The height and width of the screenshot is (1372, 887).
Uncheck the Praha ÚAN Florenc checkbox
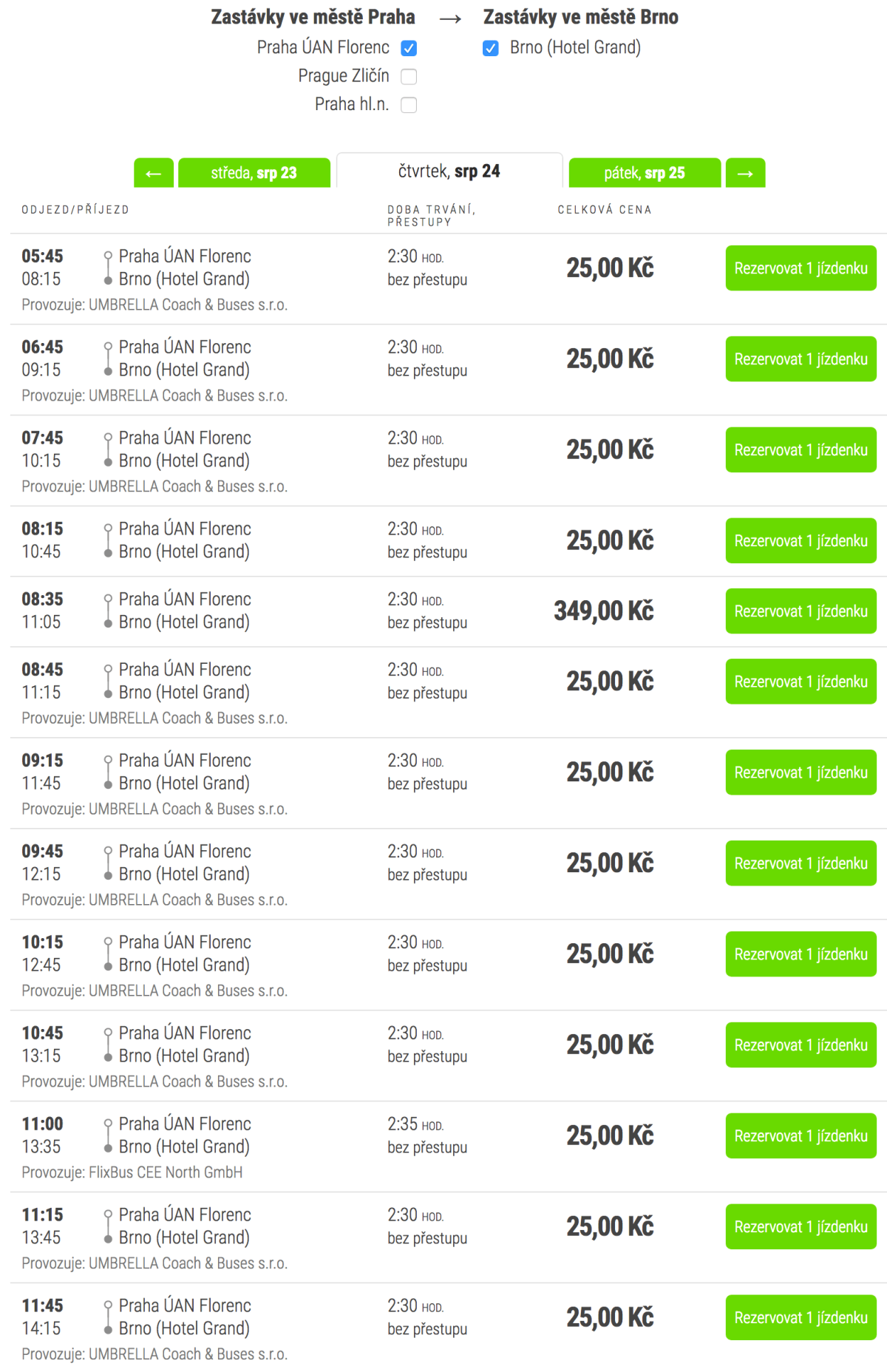pos(409,48)
